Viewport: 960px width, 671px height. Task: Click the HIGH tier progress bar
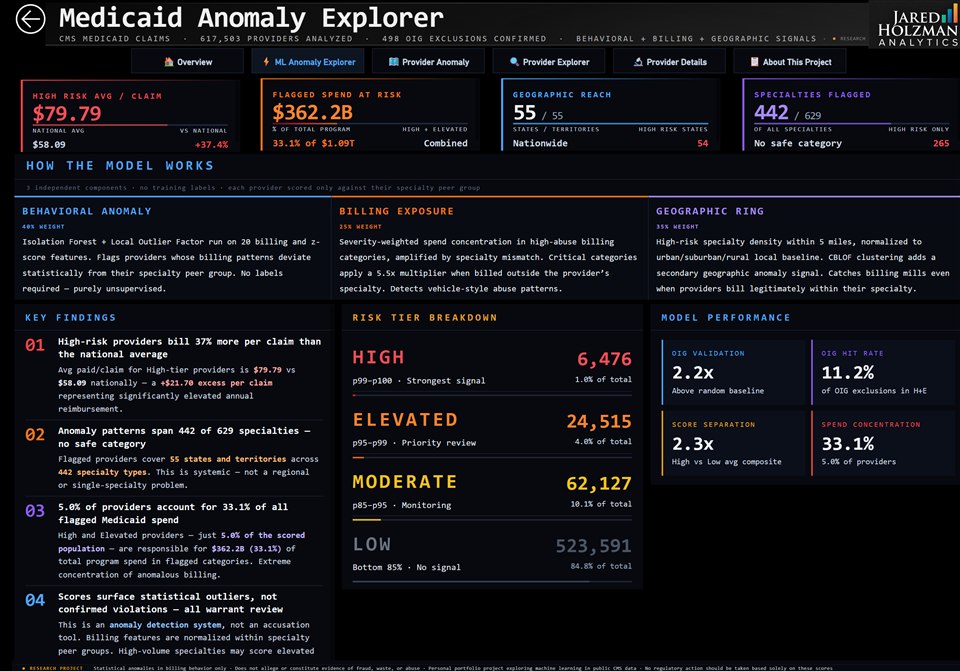(492, 395)
